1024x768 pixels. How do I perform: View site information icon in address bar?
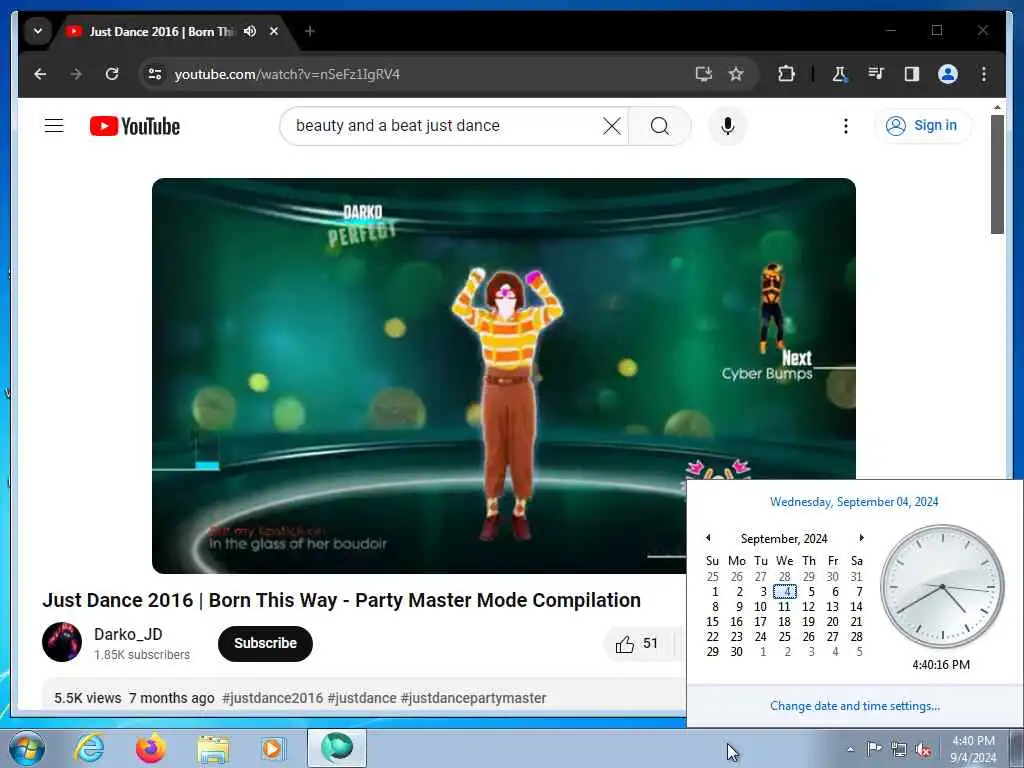(155, 74)
